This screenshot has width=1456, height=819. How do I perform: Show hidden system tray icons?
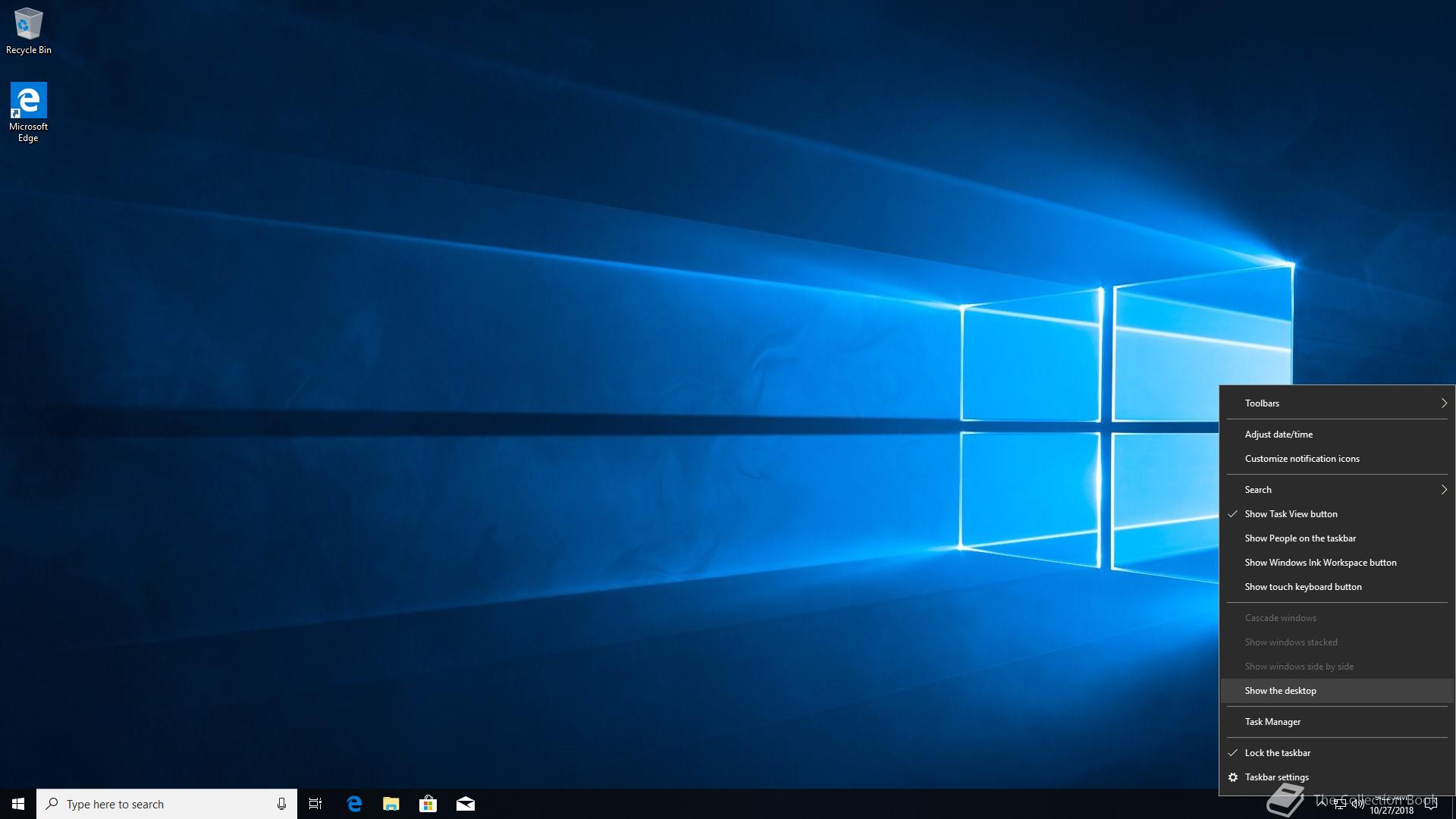[1322, 804]
